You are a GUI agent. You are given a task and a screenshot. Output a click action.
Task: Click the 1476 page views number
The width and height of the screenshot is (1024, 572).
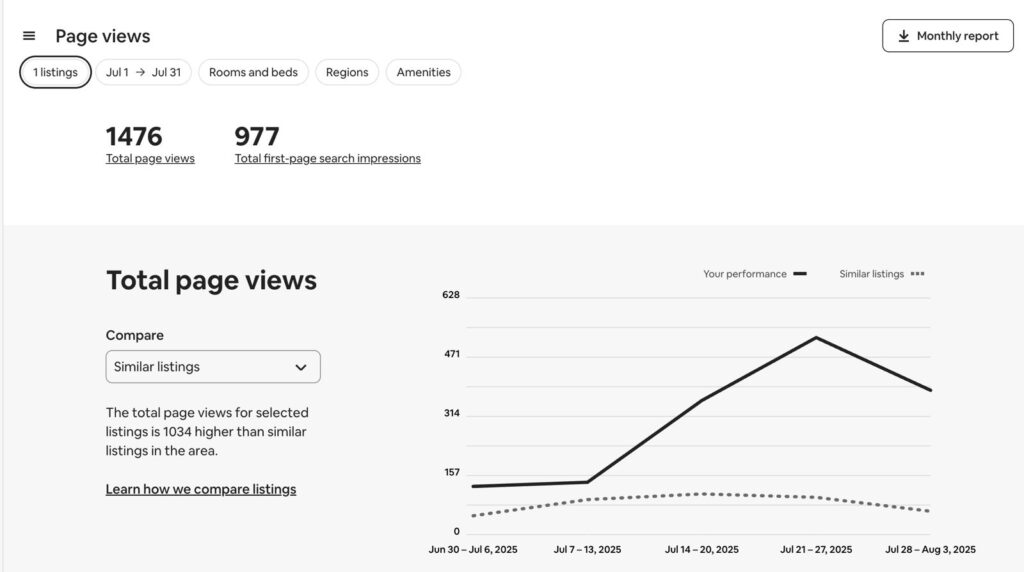click(x=134, y=136)
